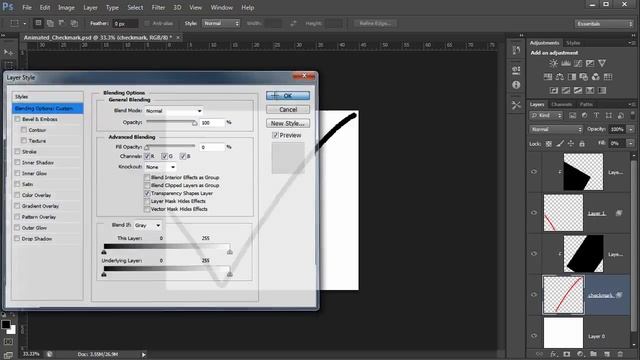Add a Photo Filter adjustment
The width and height of the screenshot is (640, 360).
[x=584, y=77]
